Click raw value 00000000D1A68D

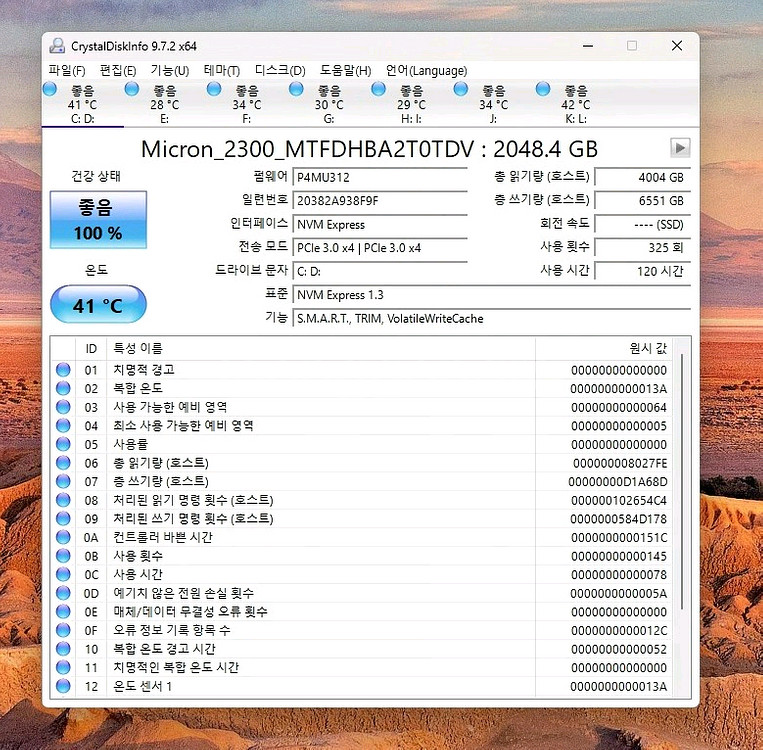[618, 482]
